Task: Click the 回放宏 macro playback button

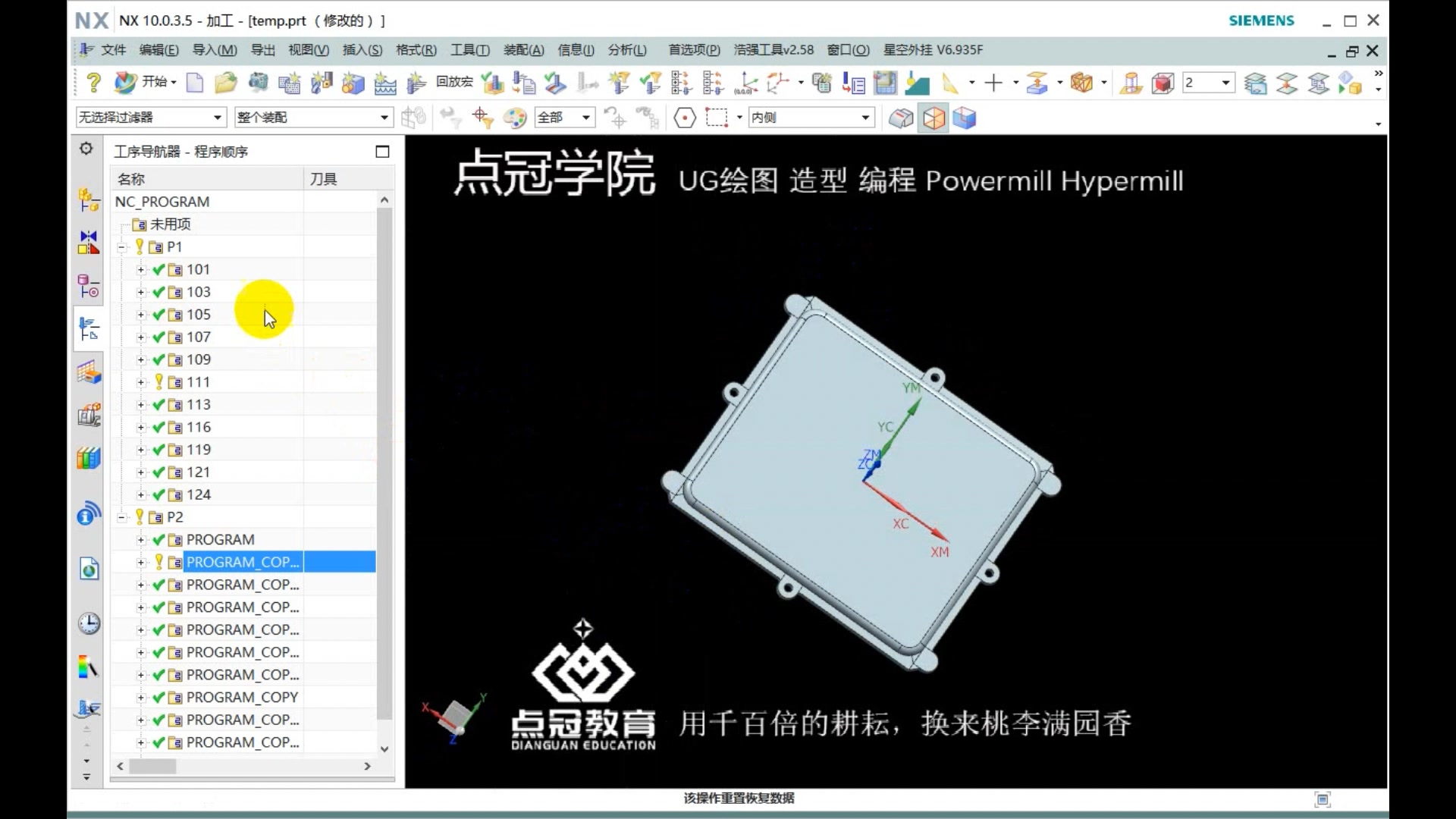Action: (x=454, y=82)
